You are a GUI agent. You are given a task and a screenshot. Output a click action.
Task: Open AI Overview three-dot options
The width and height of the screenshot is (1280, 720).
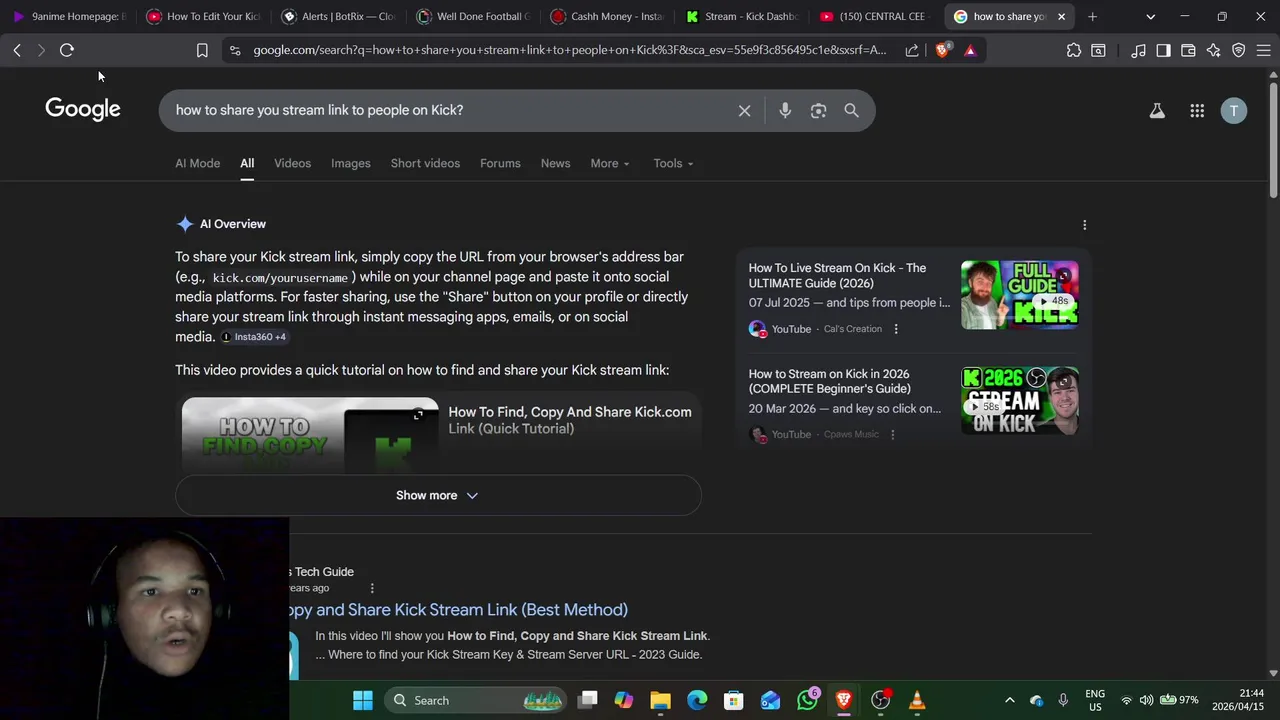coord(1084,225)
